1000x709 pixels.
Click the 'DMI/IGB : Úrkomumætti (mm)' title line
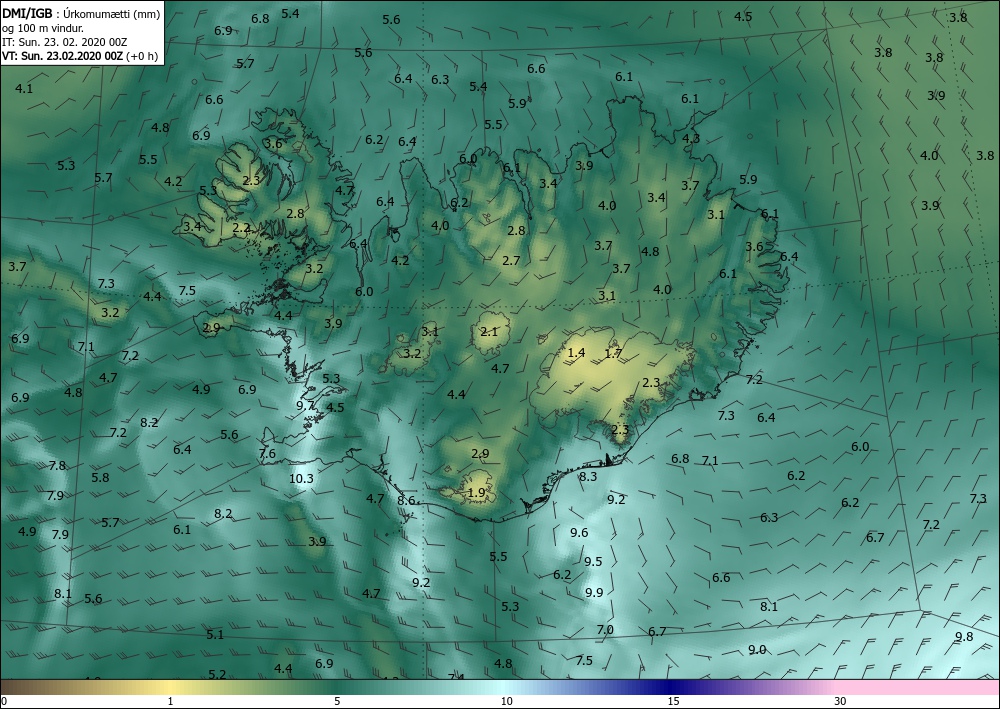[81, 13]
